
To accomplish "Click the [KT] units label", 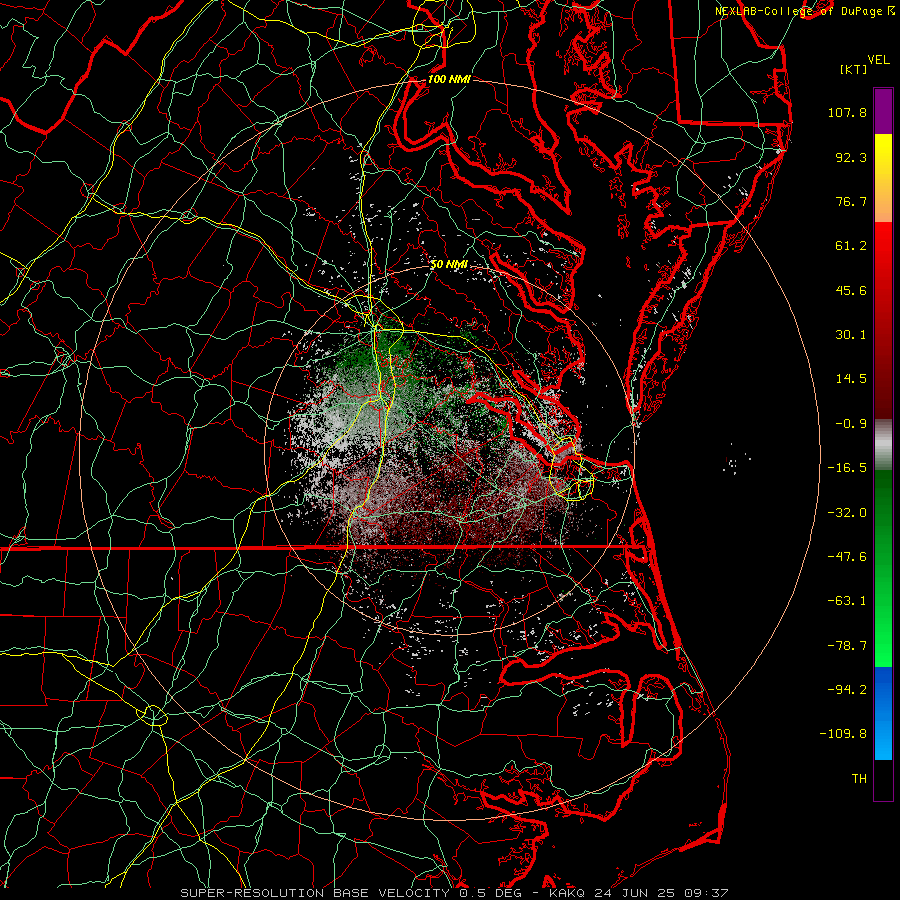I will pyautogui.click(x=853, y=69).
